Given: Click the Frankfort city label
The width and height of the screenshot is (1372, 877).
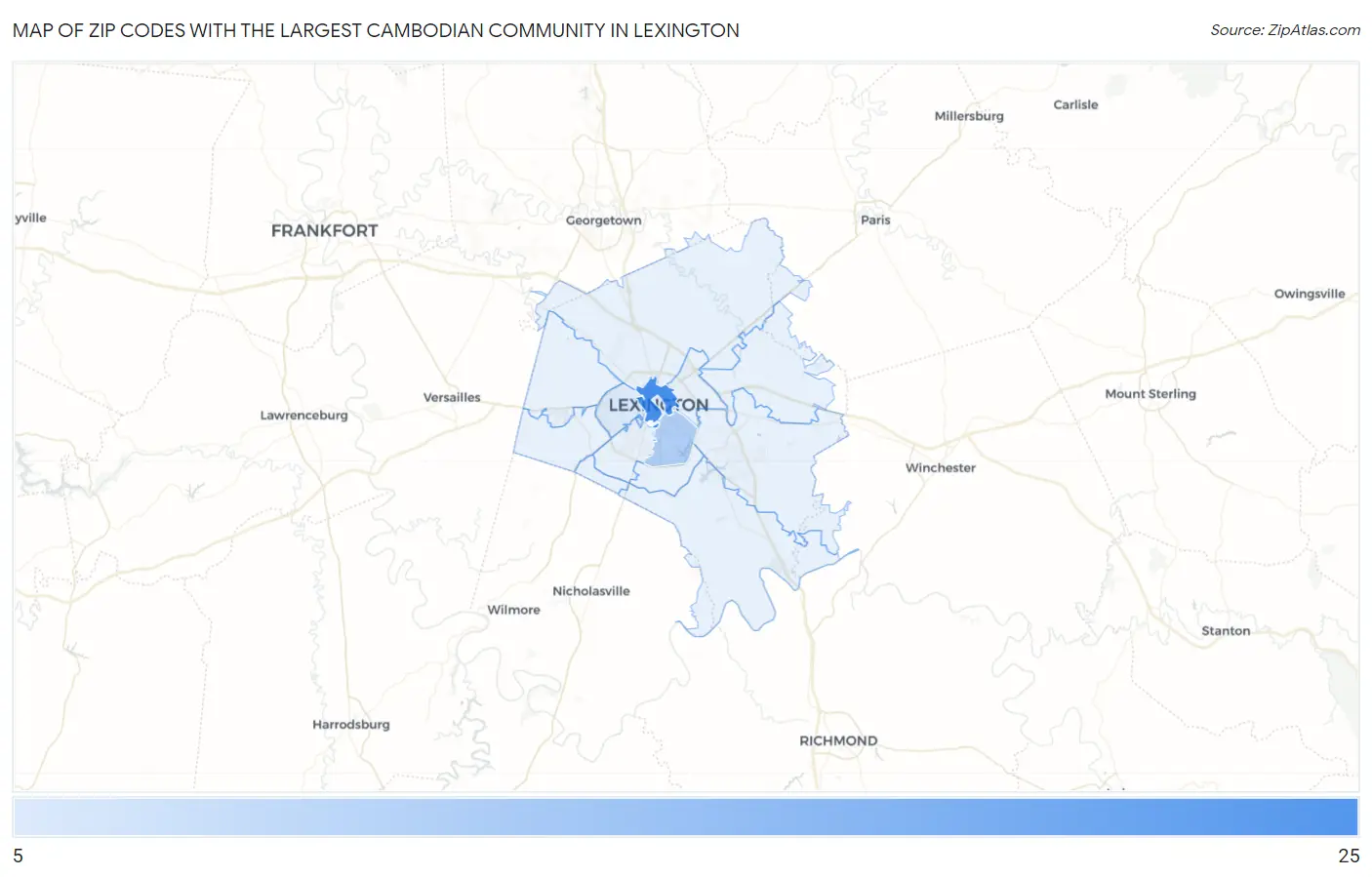Looking at the screenshot, I should [324, 230].
